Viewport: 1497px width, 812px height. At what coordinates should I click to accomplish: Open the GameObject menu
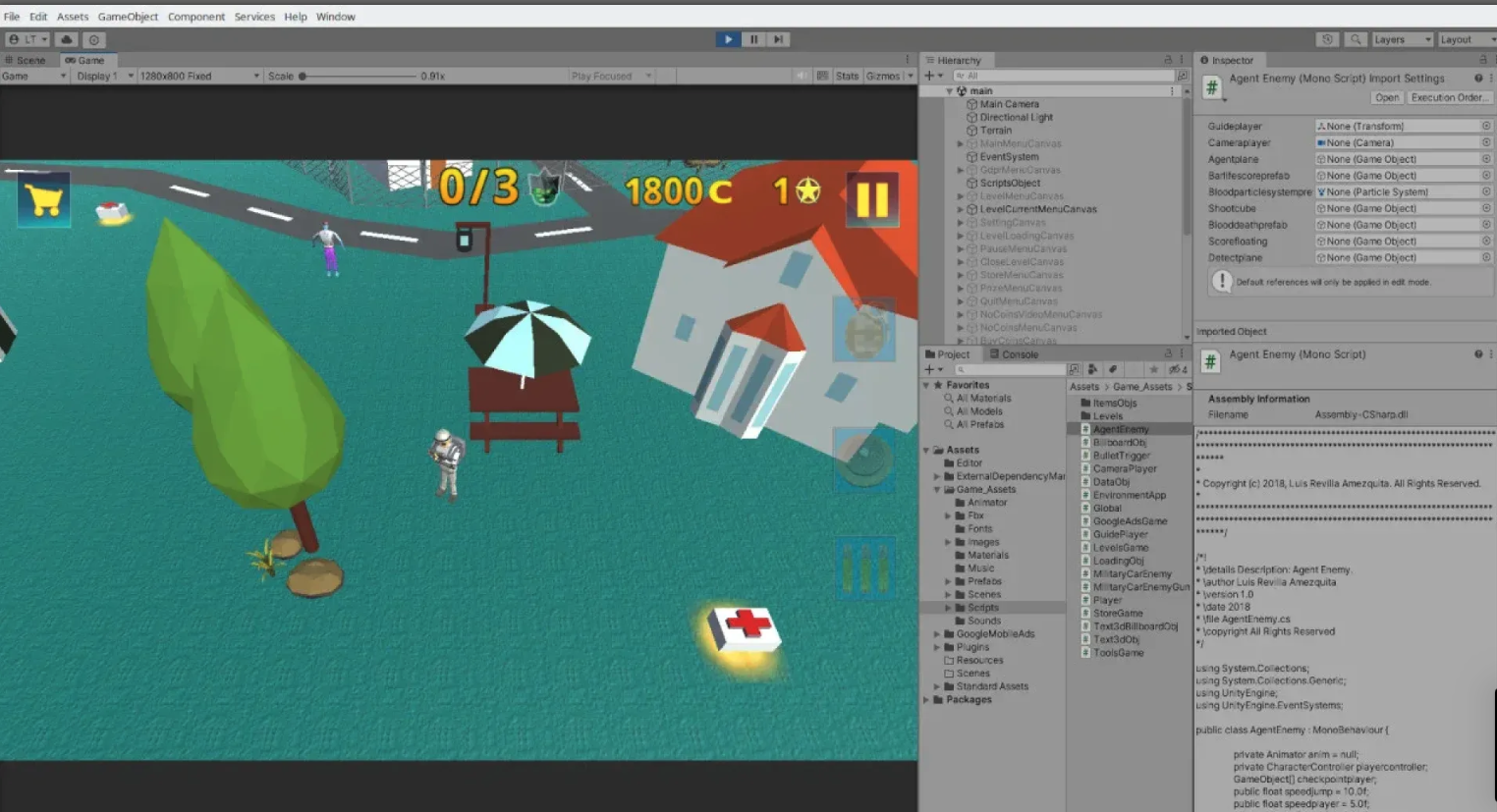tap(128, 17)
